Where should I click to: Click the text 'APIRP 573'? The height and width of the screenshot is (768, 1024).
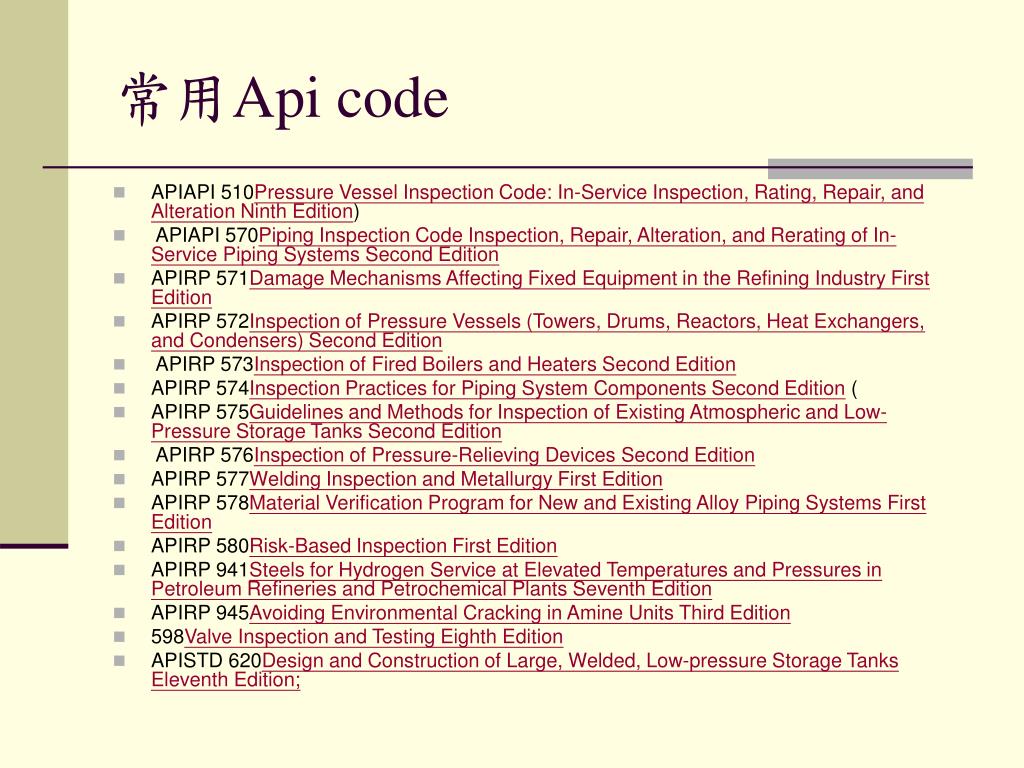click(x=204, y=364)
